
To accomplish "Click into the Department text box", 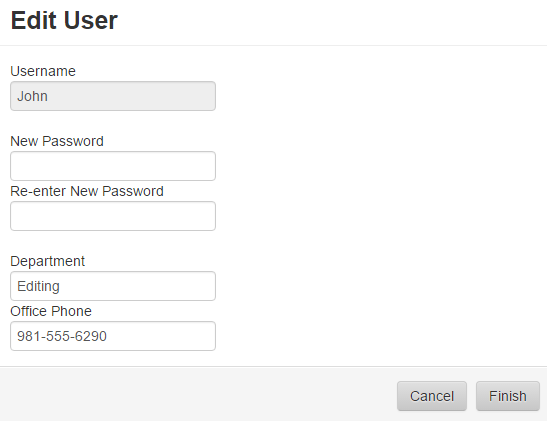I will tap(113, 286).
